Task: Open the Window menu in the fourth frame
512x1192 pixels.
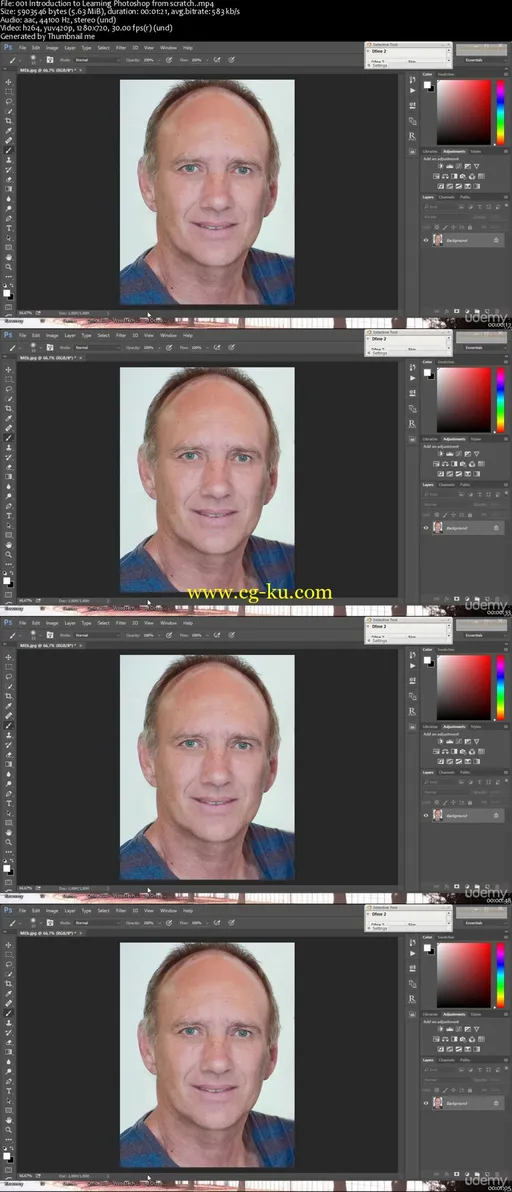Action: click(x=169, y=910)
